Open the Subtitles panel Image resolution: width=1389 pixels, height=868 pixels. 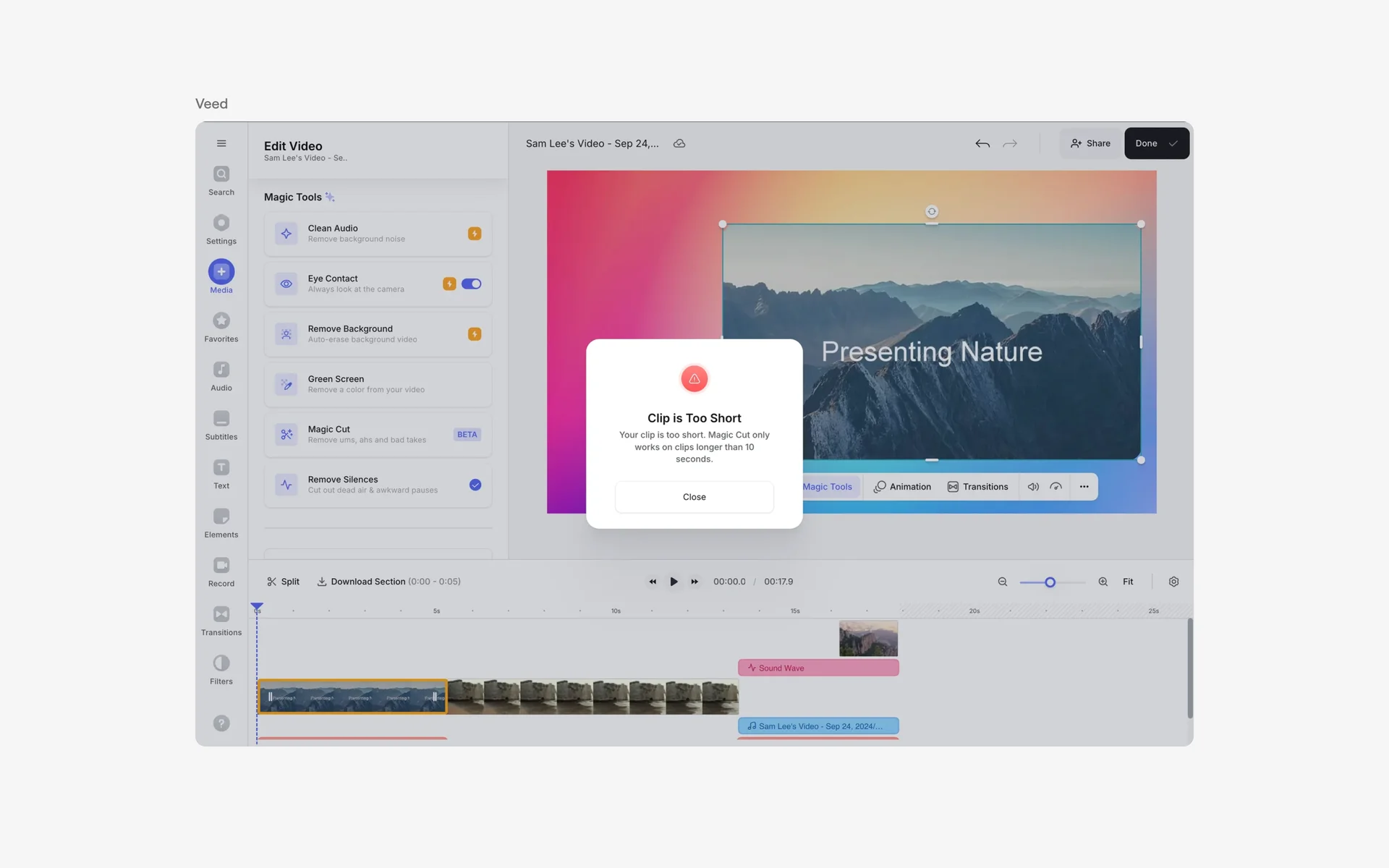click(x=221, y=425)
